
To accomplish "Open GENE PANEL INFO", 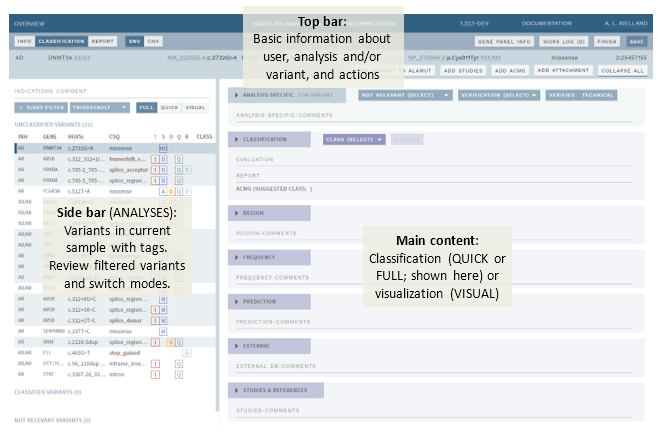I will (x=501, y=41).
